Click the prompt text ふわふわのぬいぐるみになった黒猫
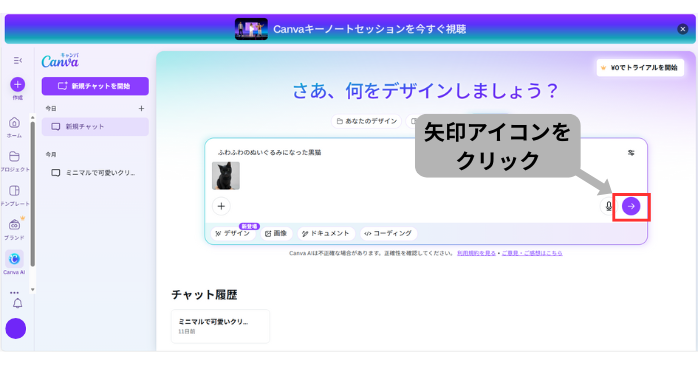This screenshot has width=698, height=365. click(269, 152)
